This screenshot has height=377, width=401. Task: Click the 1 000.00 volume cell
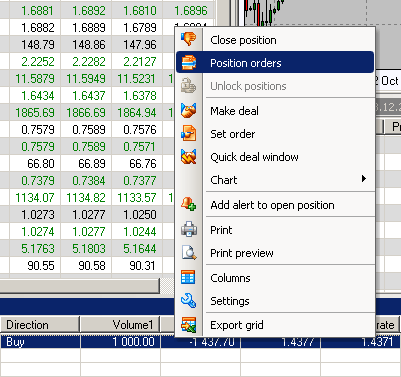120,342
